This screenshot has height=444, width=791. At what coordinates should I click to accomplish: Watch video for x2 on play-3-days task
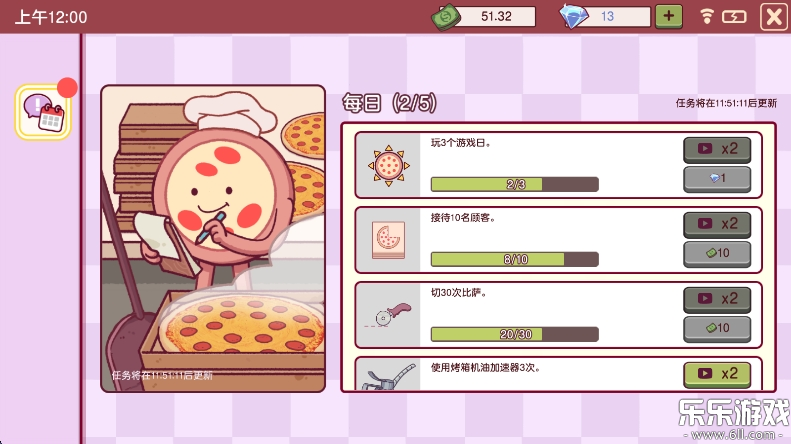click(717, 149)
